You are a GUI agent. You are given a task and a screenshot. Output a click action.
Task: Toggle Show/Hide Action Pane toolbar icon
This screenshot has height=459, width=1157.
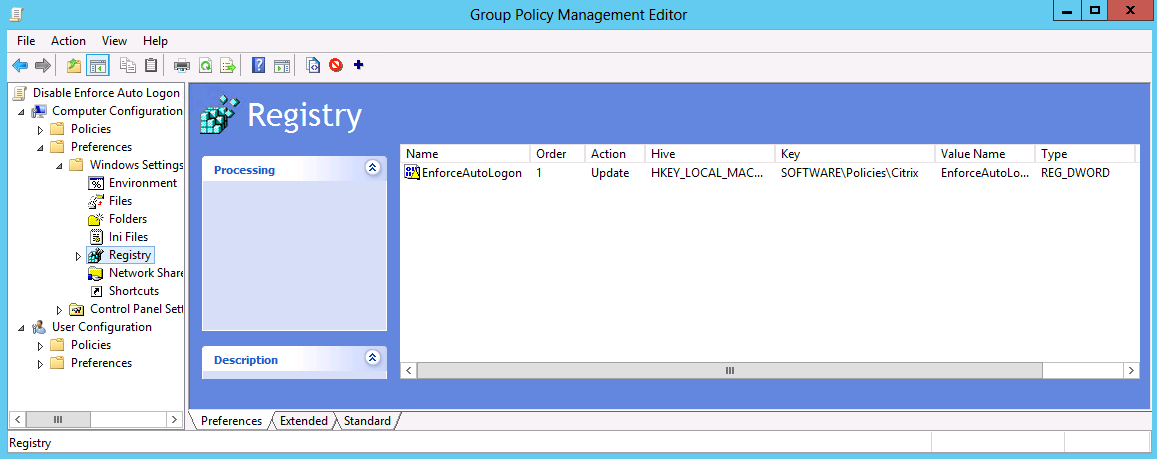281,66
